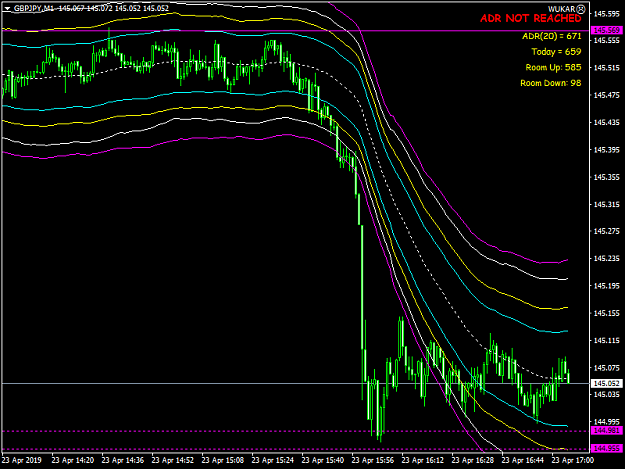Image resolution: width=625 pixels, height=469 pixels.
Task: Click the current price 145.052 tag
Action: [x=606, y=383]
